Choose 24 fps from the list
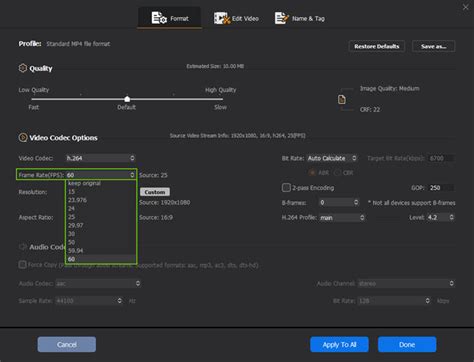This screenshot has width=474, height=362. [x=100, y=208]
